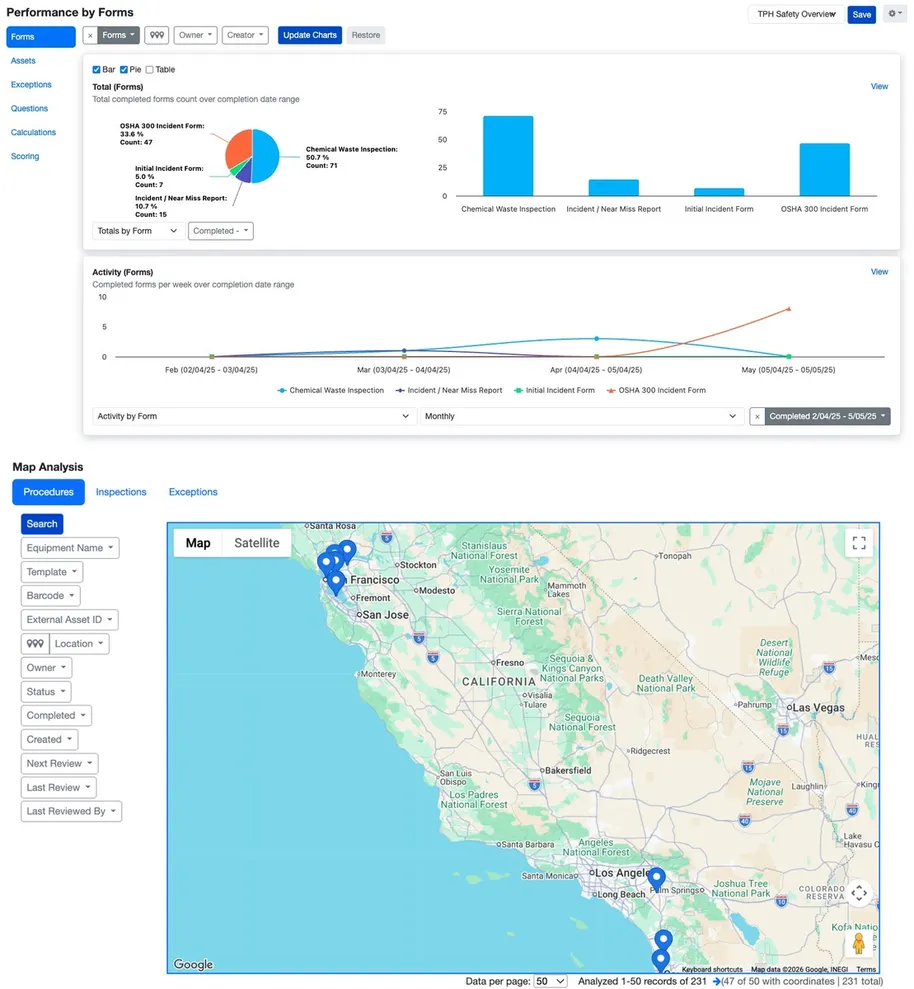Clear the Completed date range filter x
Image resolution: width=914 pixels, height=989 pixels.
coord(757,416)
